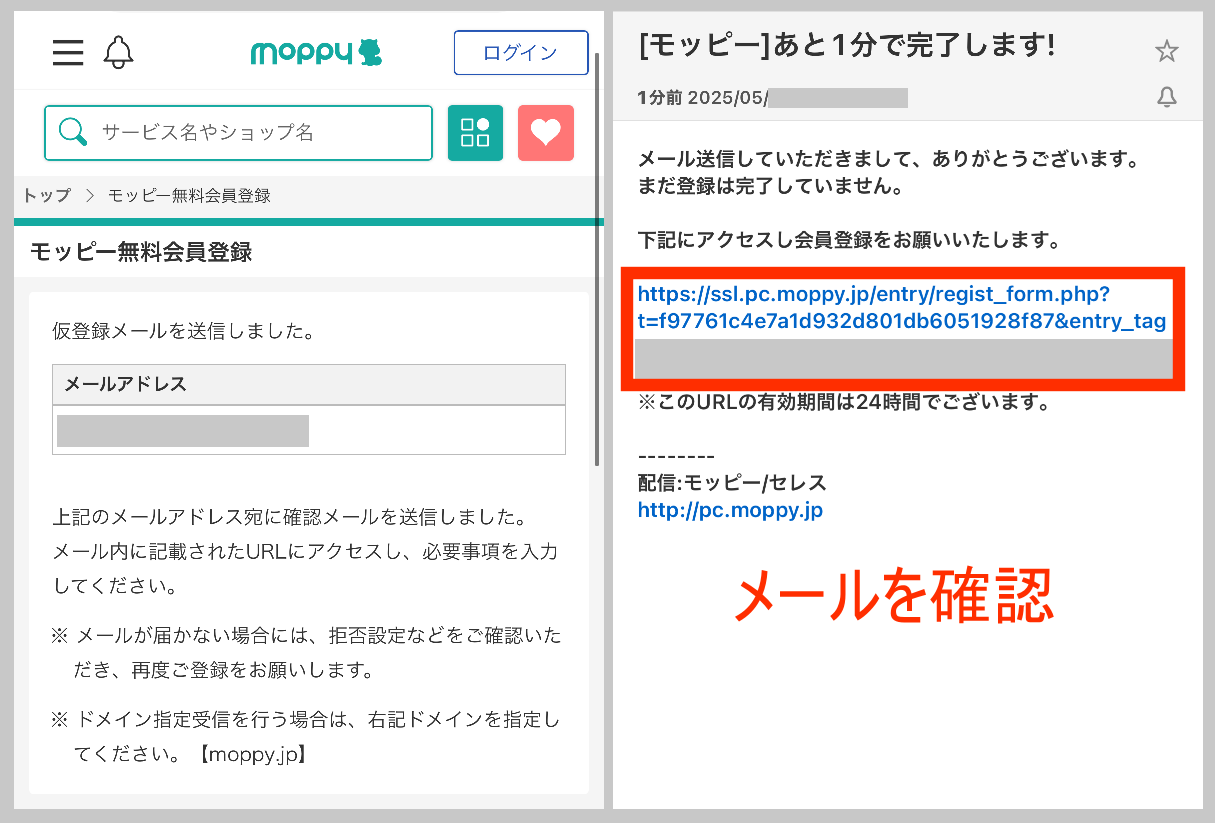The image size is (1215, 823).
Task: Click 仮登録メールを送信しました。 text
Action: click(184, 330)
